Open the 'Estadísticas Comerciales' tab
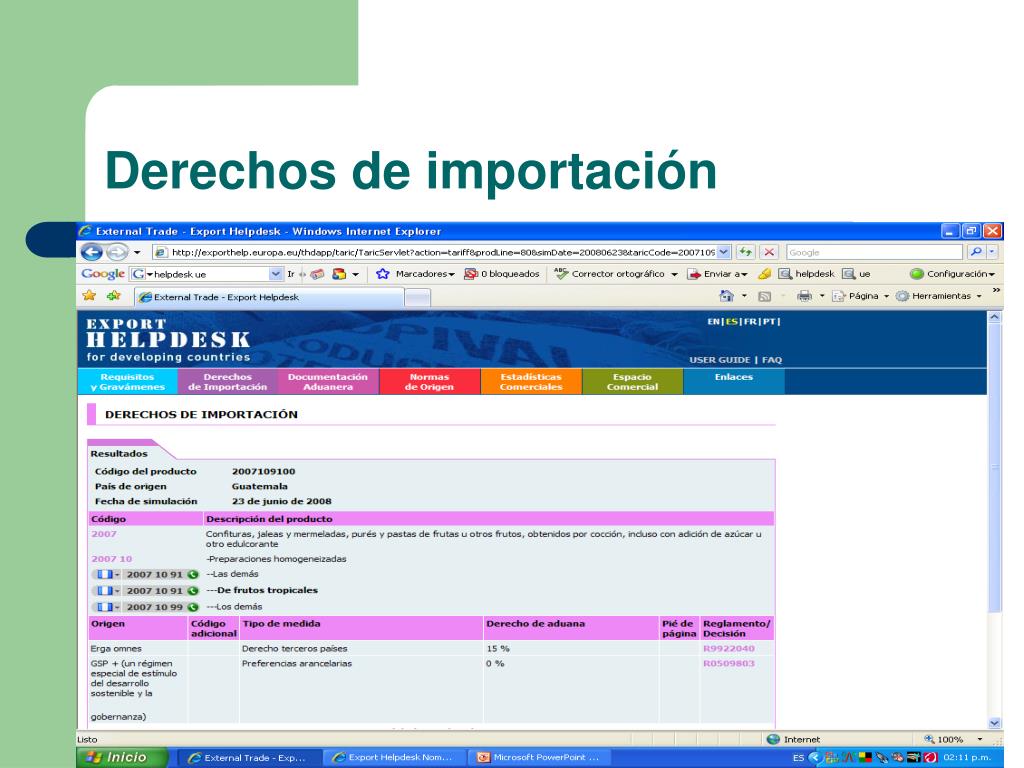This screenshot has width=1024, height=768. (x=531, y=382)
